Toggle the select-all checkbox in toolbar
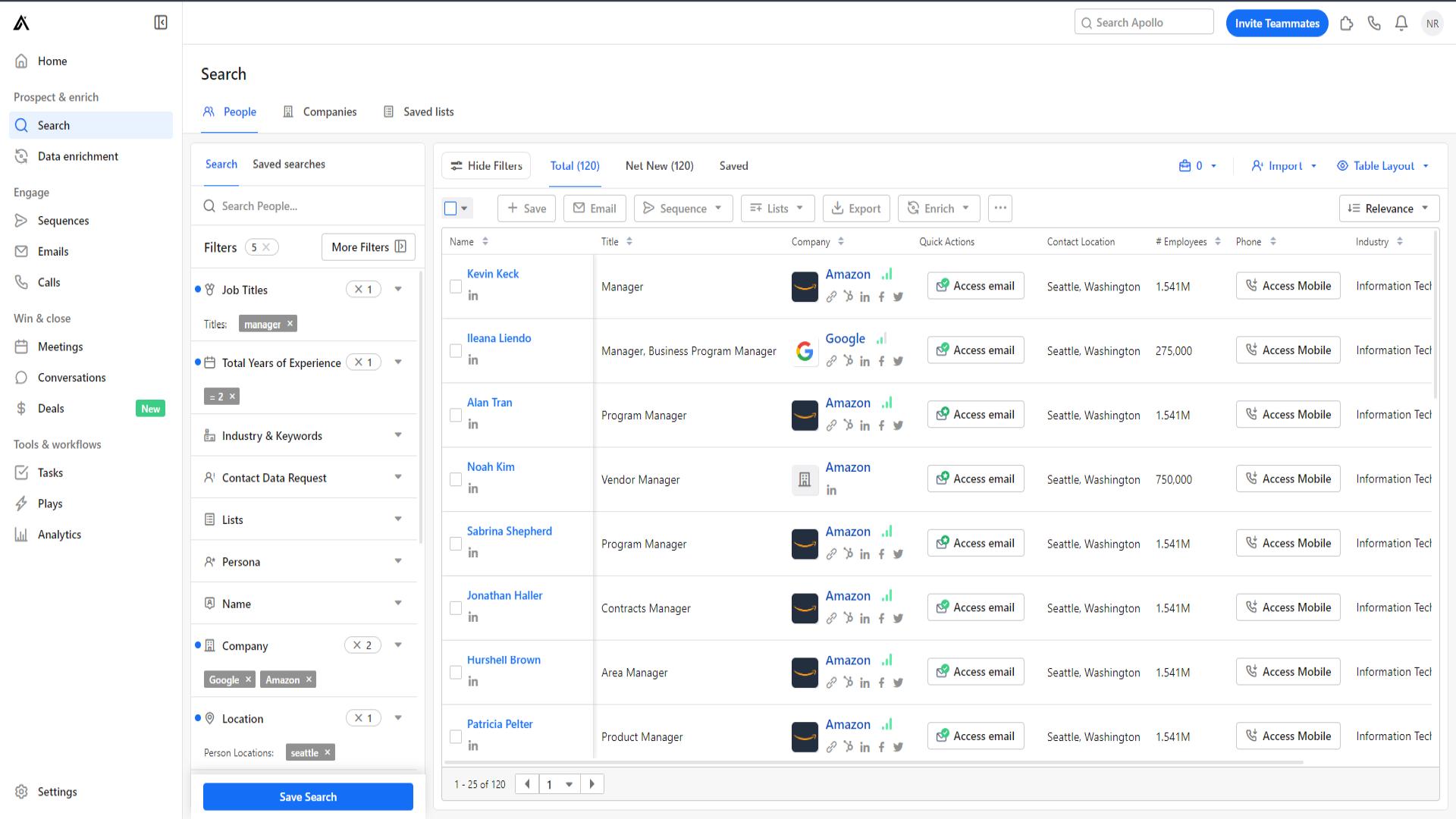Screen dimensions: 1456x819 (450, 209)
